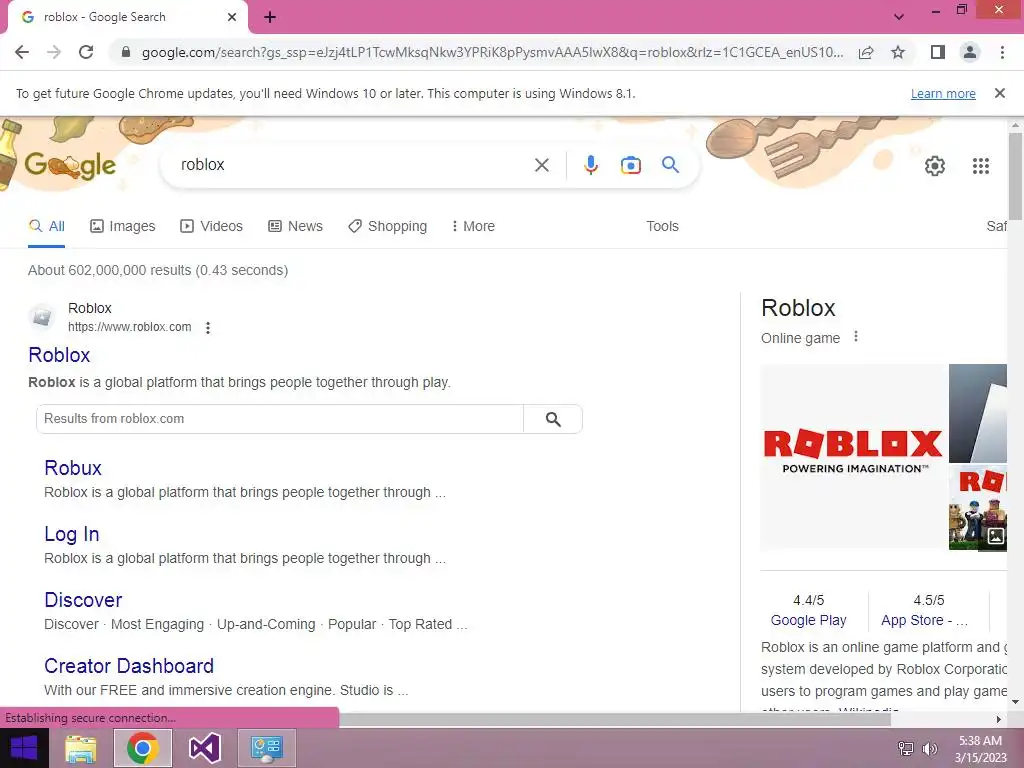1024x768 pixels.
Task: Click inside Results from roblox.com field
Action: (x=281, y=419)
